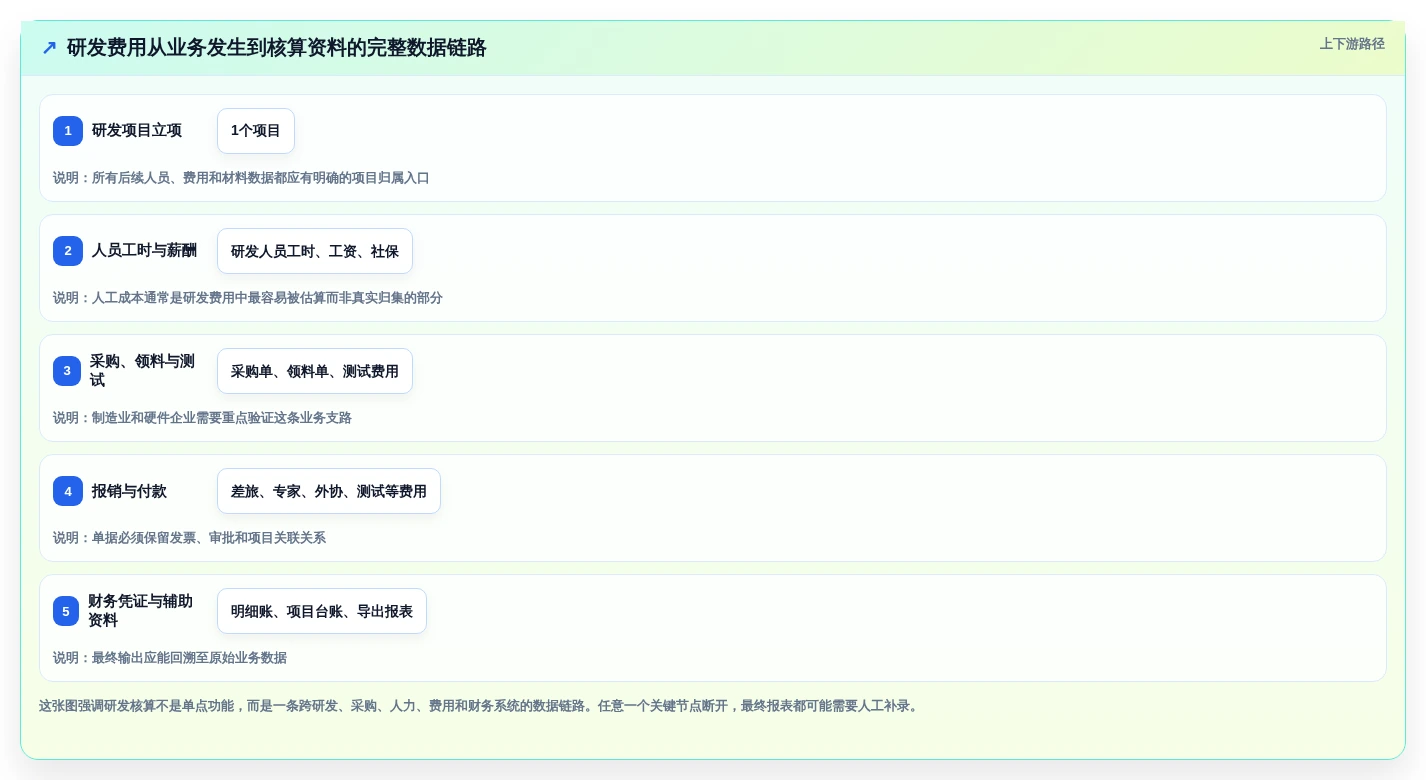The width and height of the screenshot is (1426, 780).
Task: Select step number 3 badge
Action: pyautogui.click(x=67, y=371)
